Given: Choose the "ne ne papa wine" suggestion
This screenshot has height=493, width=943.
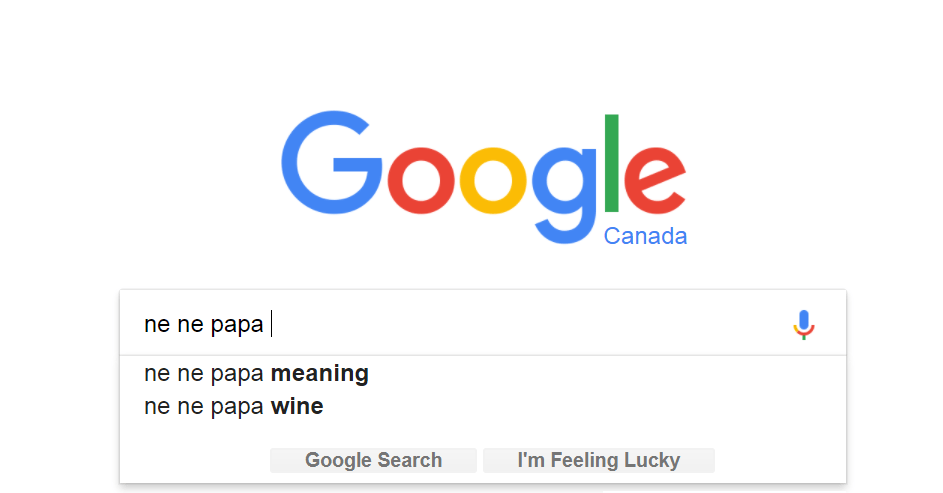Looking at the screenshot, I should tap(233, 407).
